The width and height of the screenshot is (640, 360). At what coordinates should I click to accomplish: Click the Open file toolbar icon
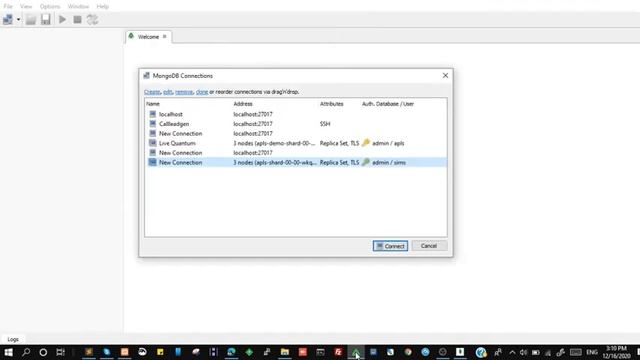[x=31, y=19]
